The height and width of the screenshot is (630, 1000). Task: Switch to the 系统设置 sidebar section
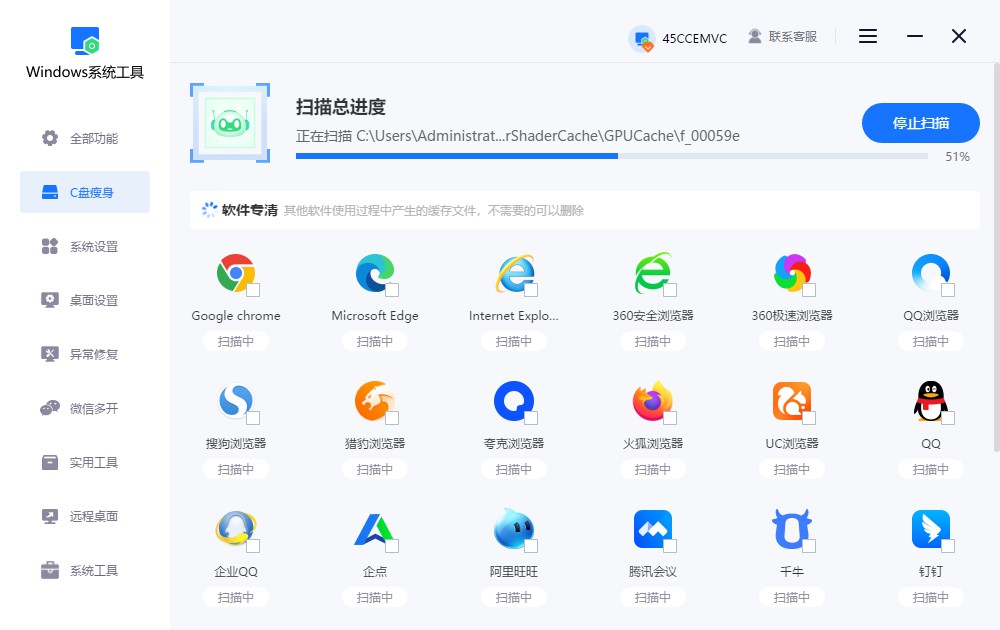pos(85,246)
